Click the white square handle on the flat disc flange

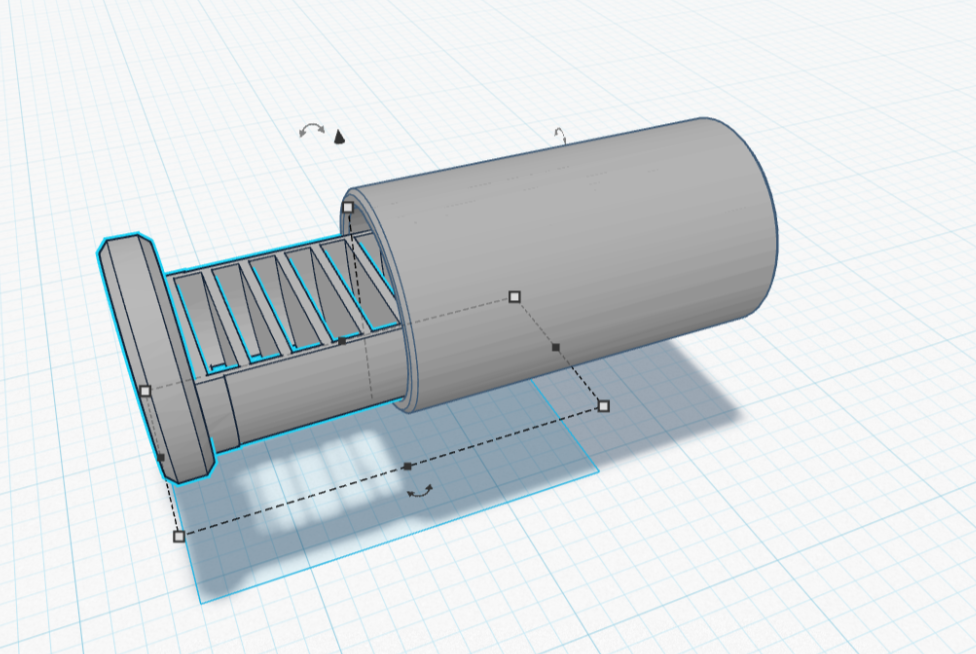[x=146, y=391]
